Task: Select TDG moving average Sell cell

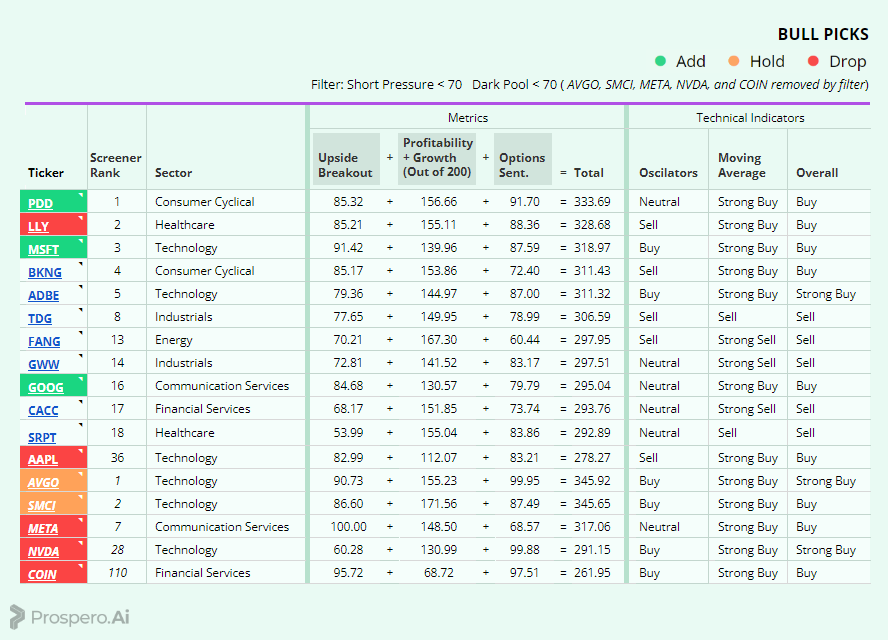Action: tap(727, 317)
